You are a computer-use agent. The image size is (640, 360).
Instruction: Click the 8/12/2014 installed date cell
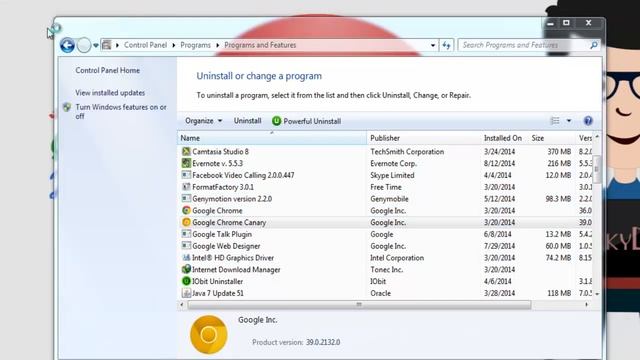click(x=500, y=163)
